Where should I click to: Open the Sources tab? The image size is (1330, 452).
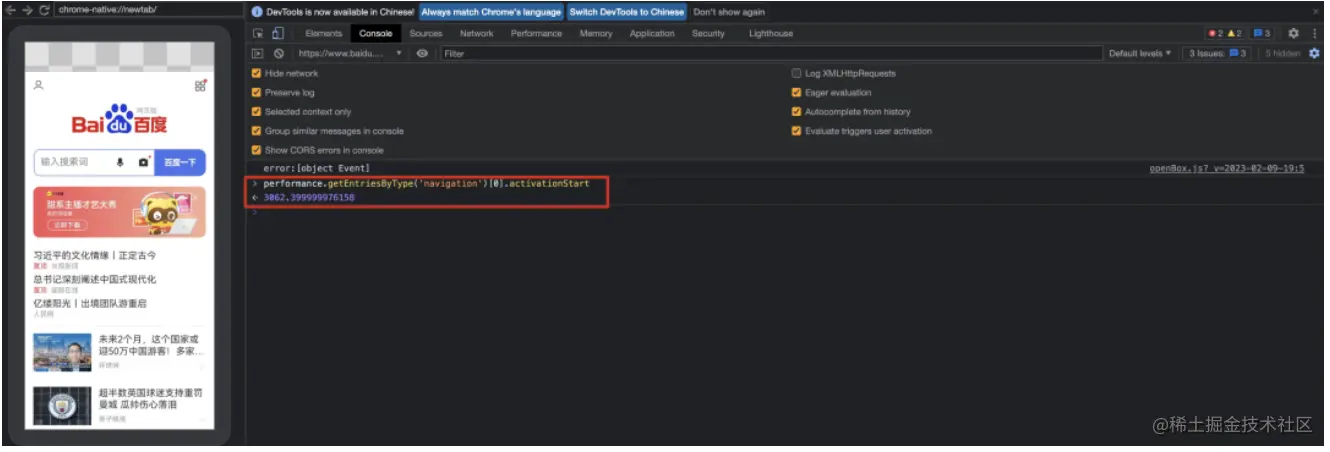[426, 33]
